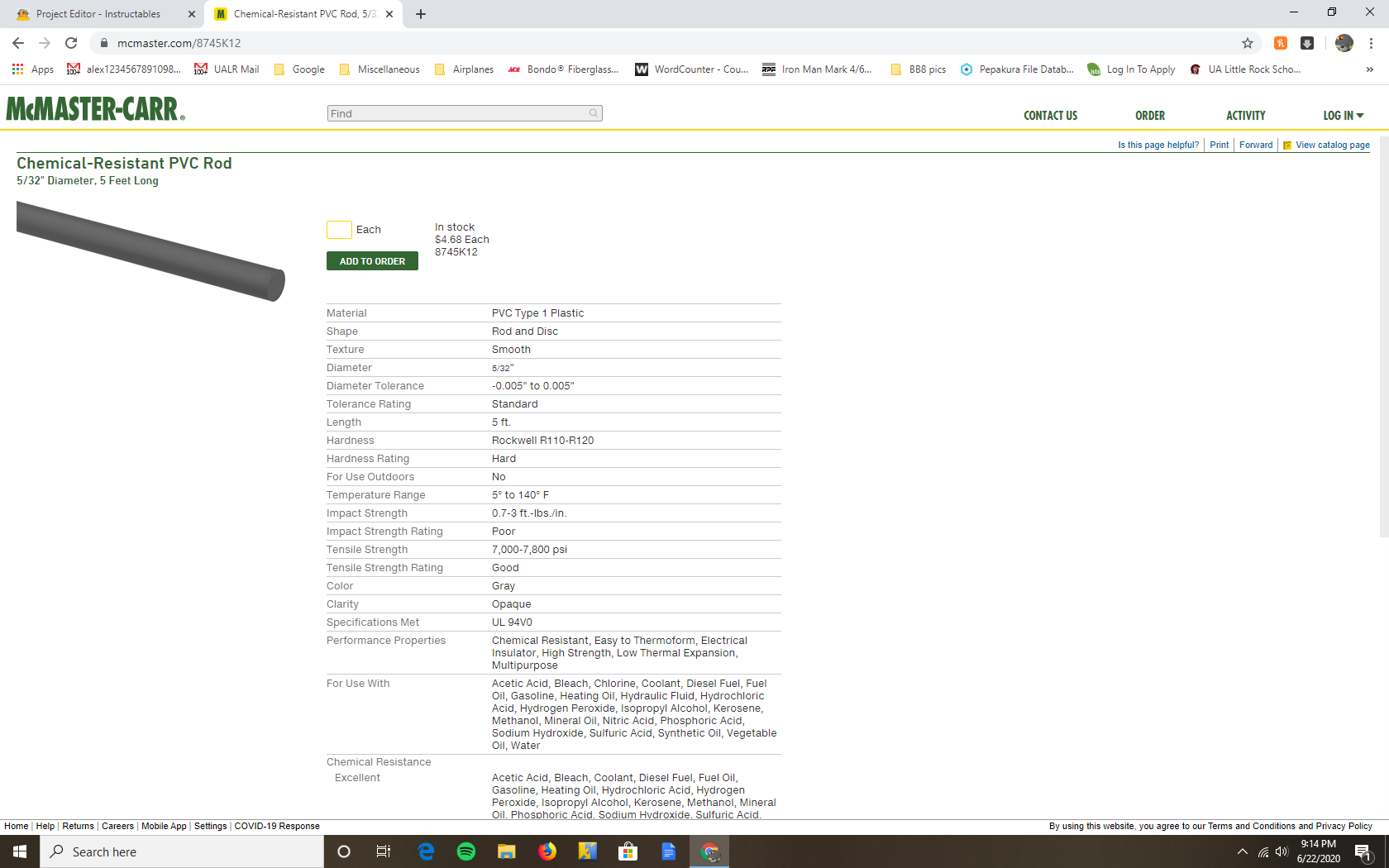The width and height of the screenshot is (1389, 868).
Task: Launch Firefox from the taskbar
Action: pos(547,851)
